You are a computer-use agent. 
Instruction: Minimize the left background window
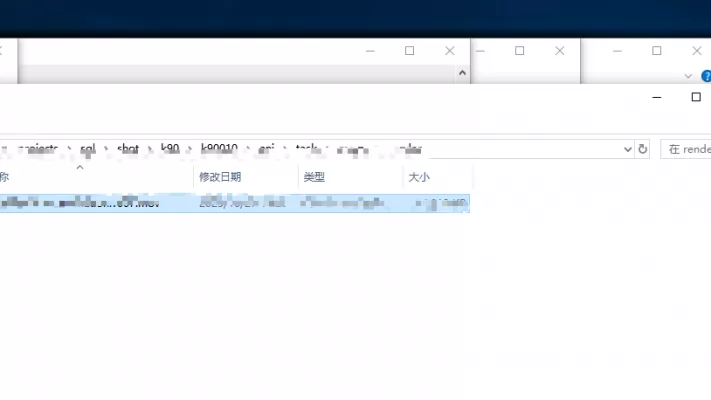point(370,51)
